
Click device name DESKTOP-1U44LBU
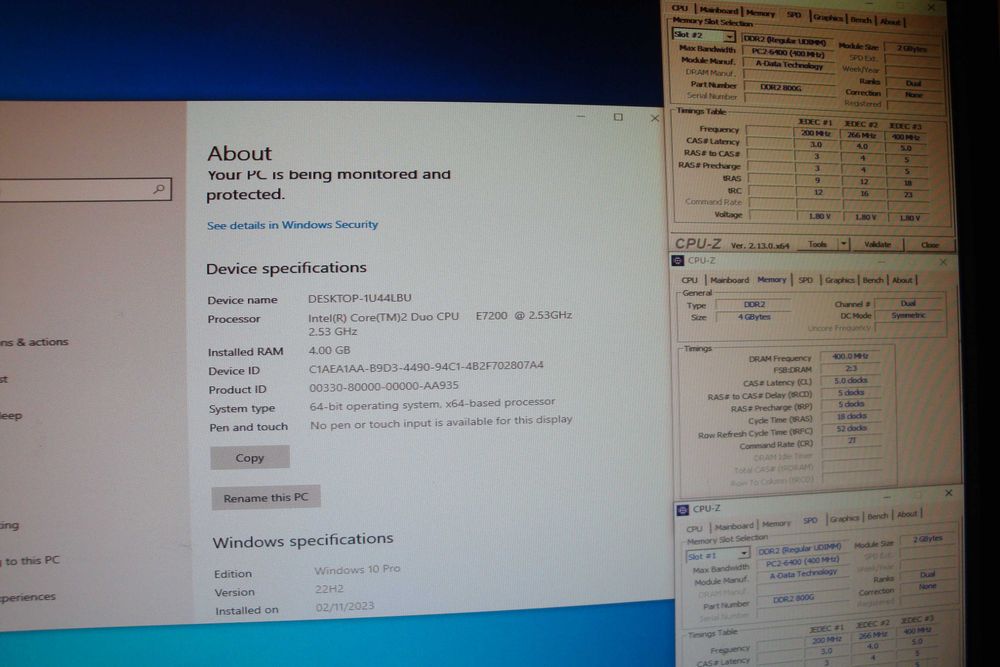(360, 298)
